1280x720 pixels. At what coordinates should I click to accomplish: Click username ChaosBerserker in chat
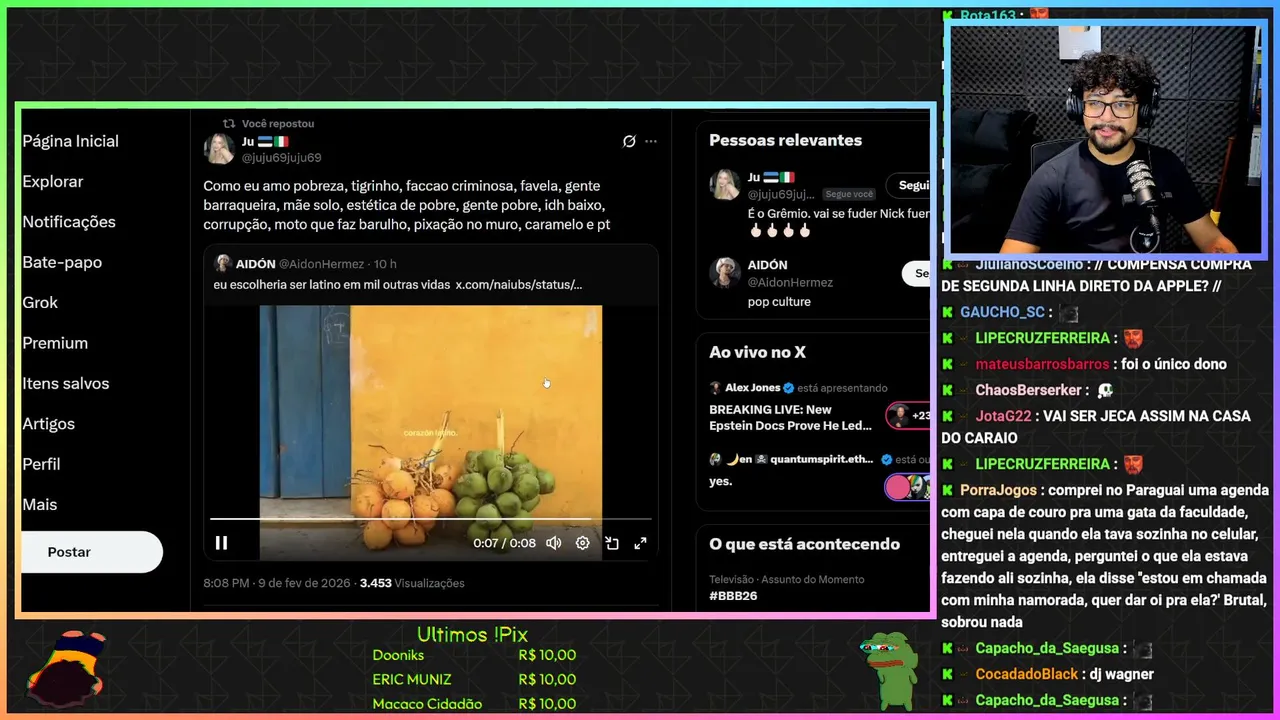pyautogui.click(x=1029, y=390)
